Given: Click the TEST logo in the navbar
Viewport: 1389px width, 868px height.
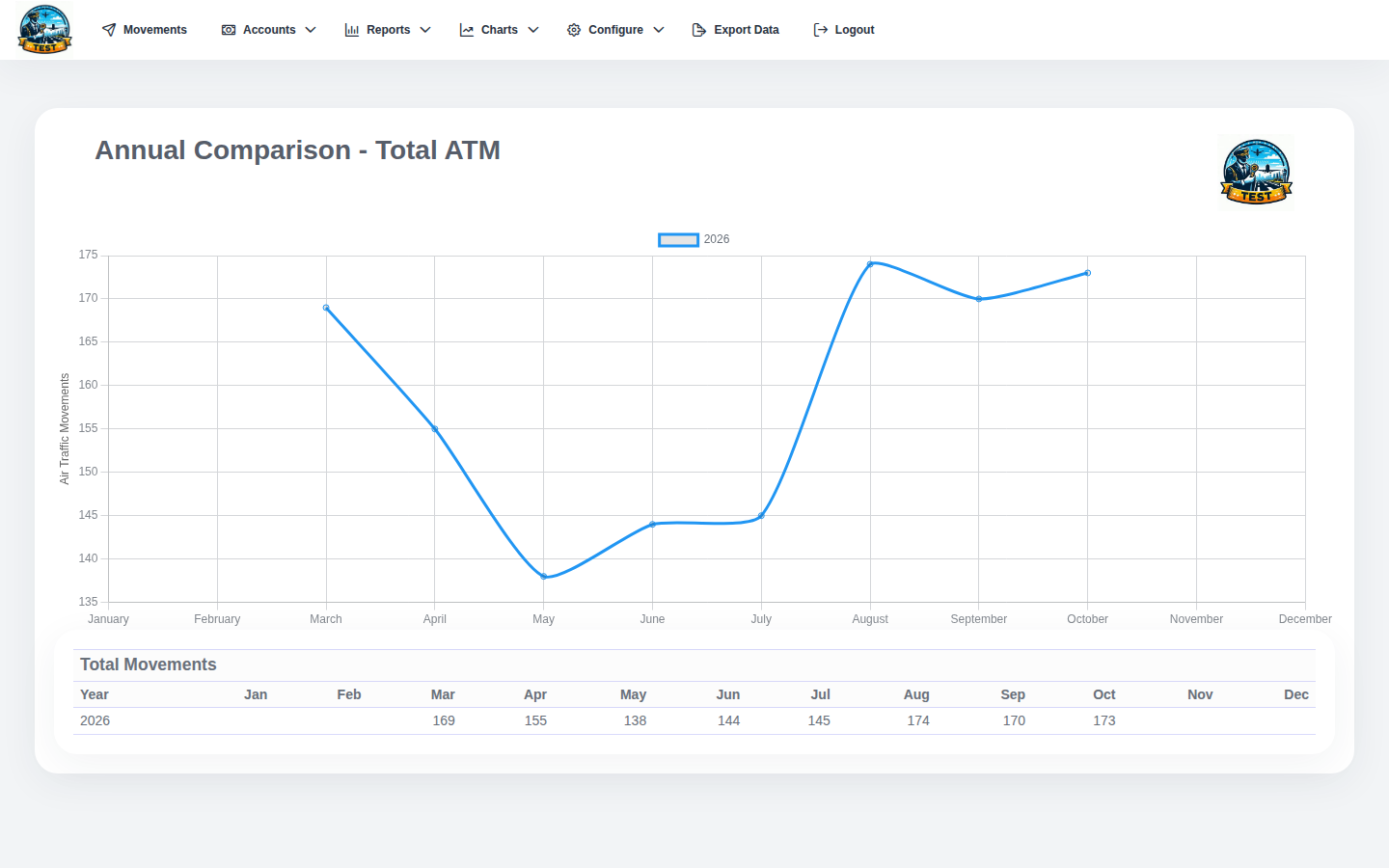Looking at the screenshot, I should coord(44,29).
